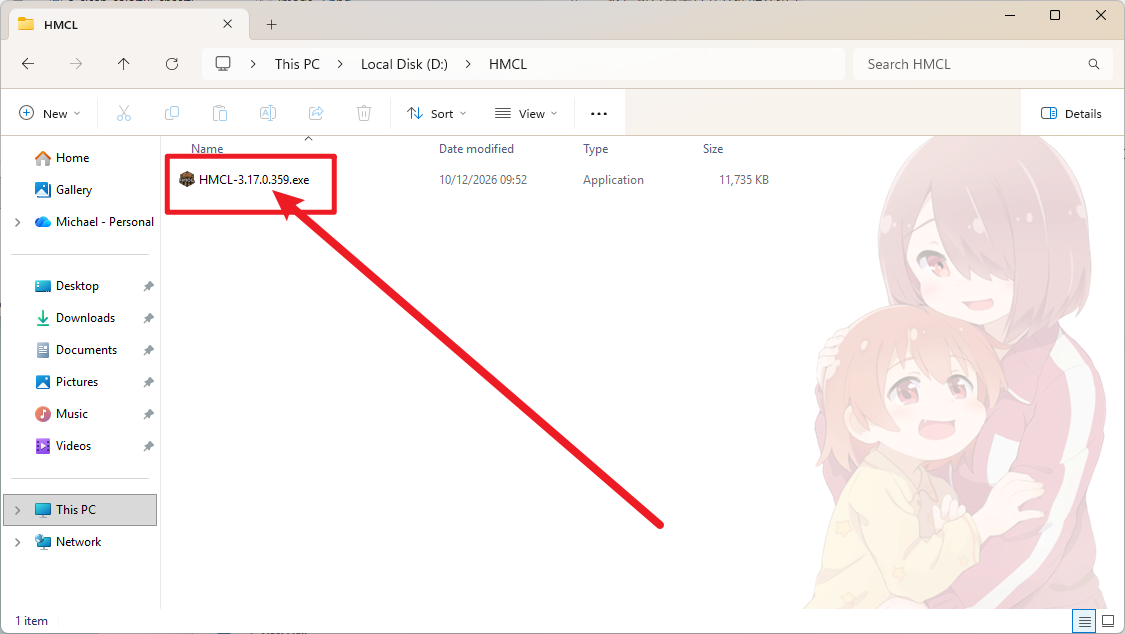
Task: Open the View dropdown menu
Action: tap(526, 113)
